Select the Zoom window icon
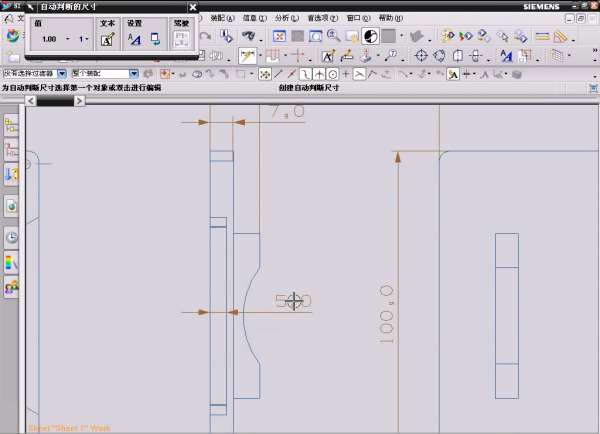The width and height of the screenshot is (600, 434). point(316,36)
